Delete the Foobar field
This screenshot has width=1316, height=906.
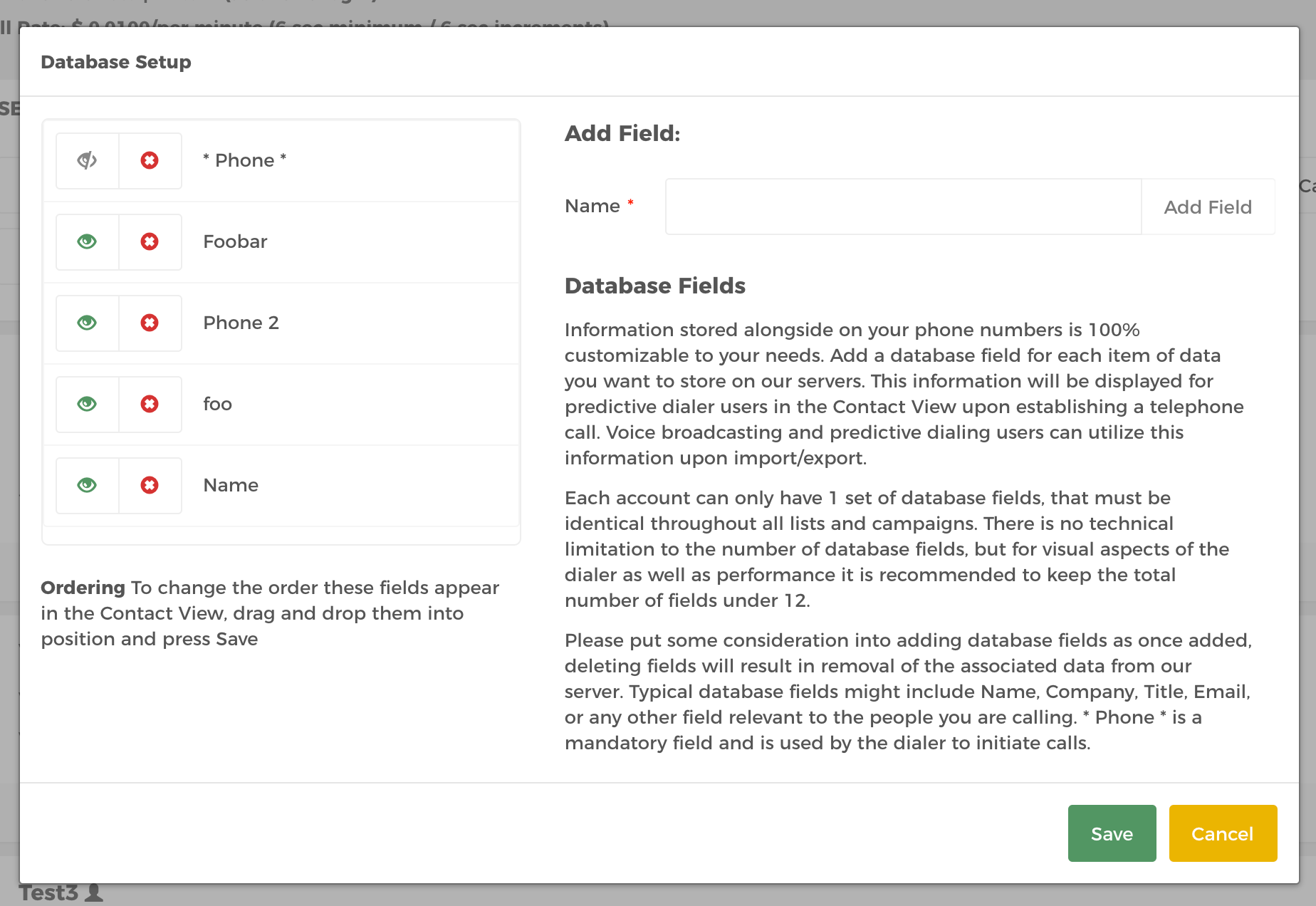150,242
